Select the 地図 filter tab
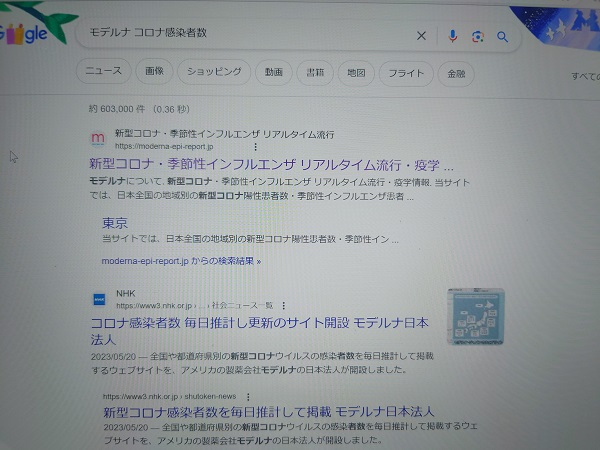 356,73
